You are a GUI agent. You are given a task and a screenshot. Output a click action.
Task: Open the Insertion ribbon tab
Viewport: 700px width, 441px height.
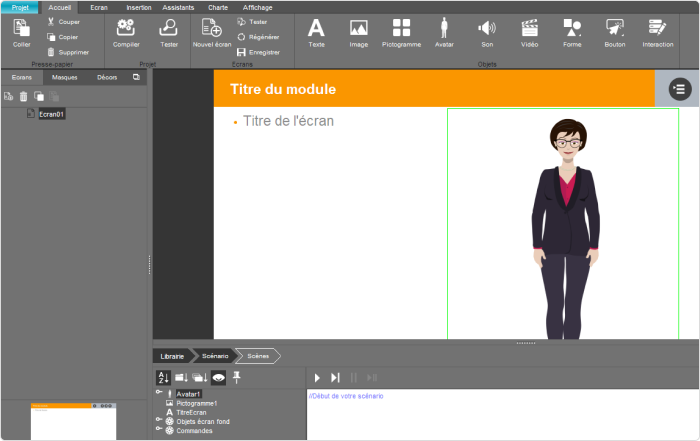coord(138,8)
